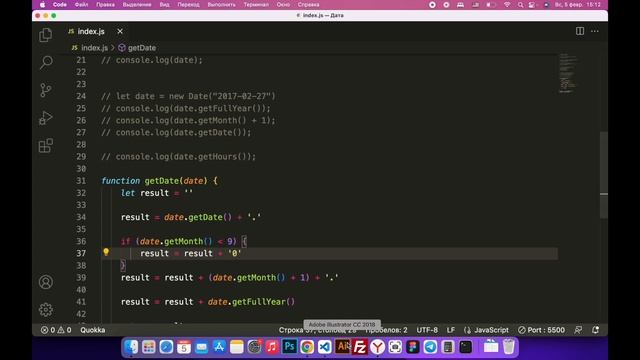
Task: Click line number 31 in the gutter
Action: [x=81, y=181]
